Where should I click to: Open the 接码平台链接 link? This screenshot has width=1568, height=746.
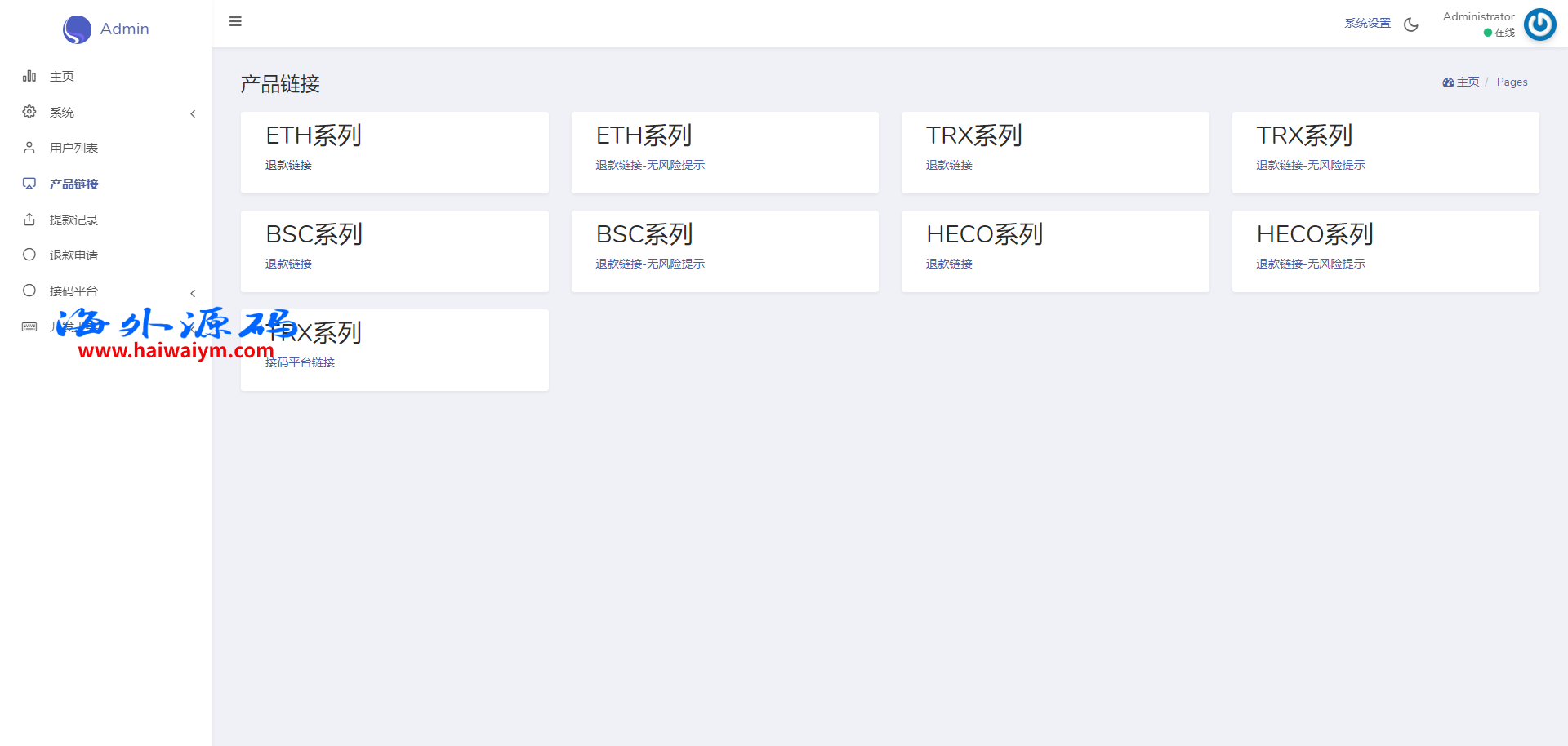pyautogui.click(x=301, y=362)
